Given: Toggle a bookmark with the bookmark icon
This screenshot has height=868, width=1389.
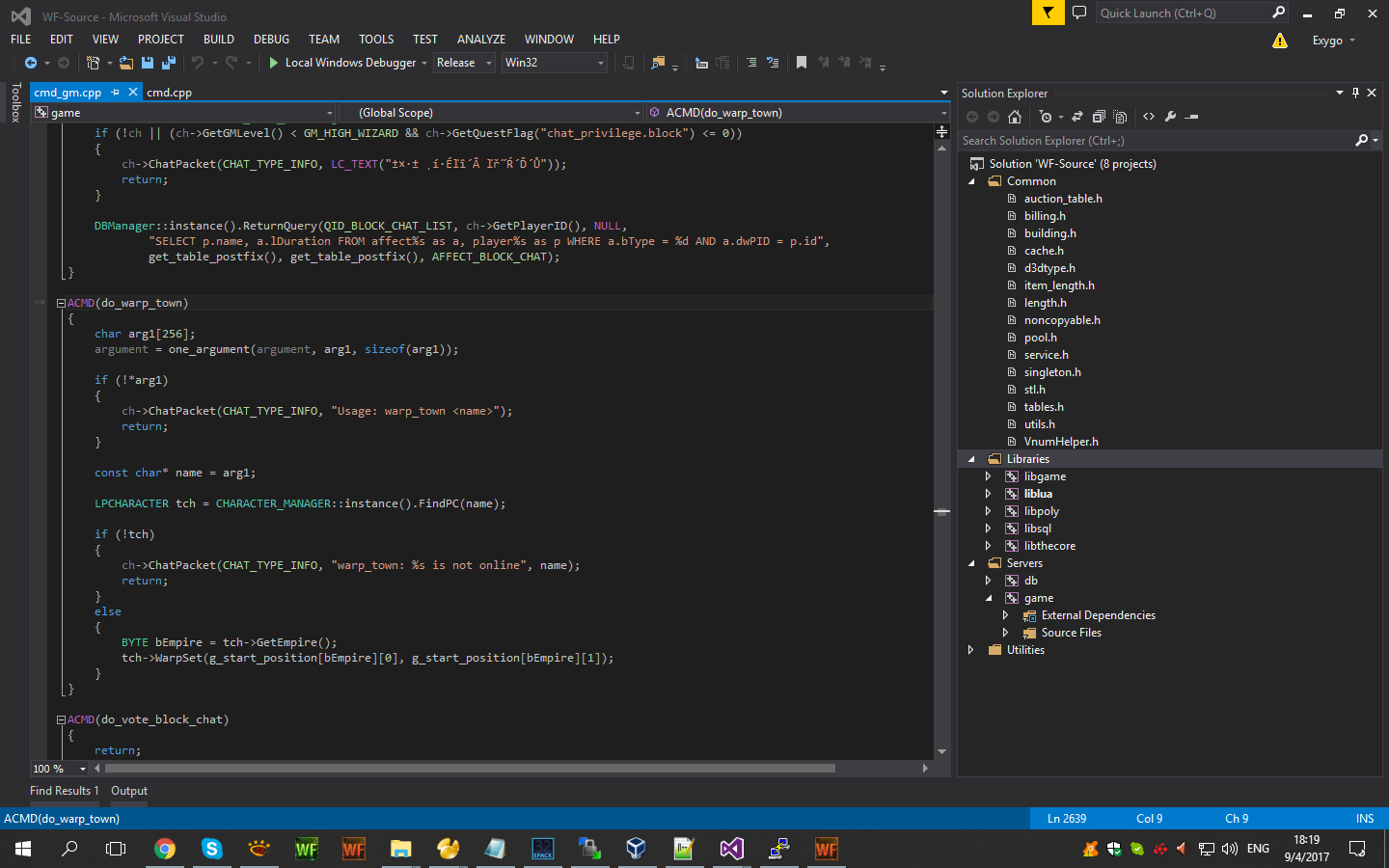Looking at the screenshot, I should (x=802, y=63).
